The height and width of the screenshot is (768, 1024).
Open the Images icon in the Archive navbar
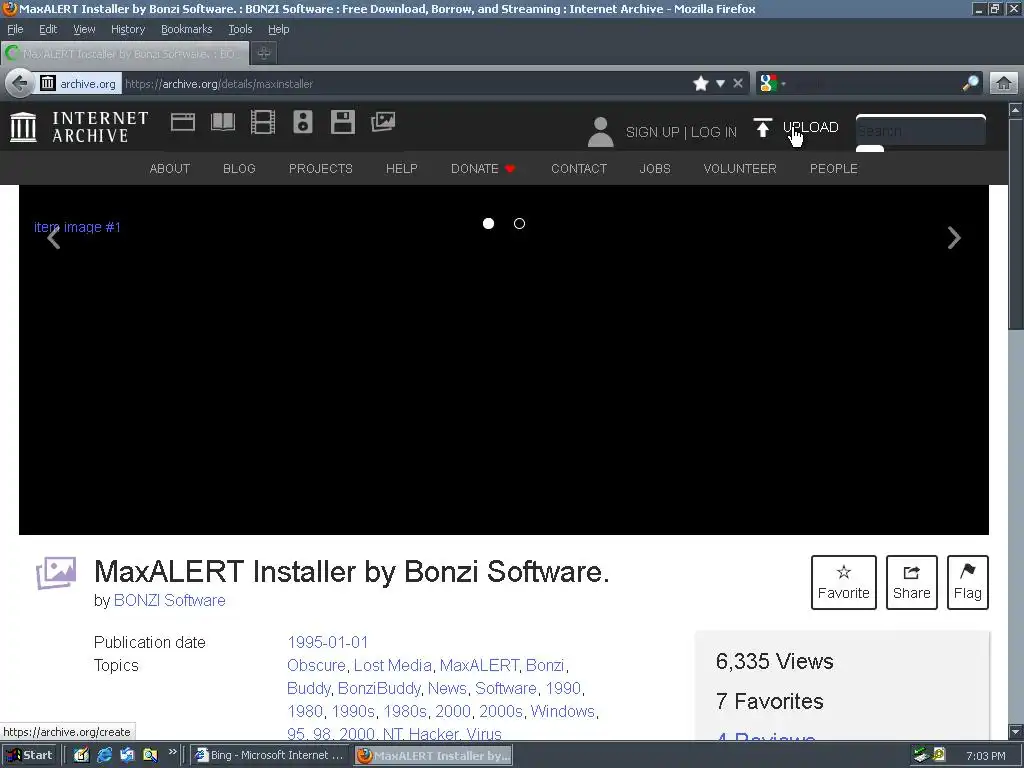(x=383, y=122)
